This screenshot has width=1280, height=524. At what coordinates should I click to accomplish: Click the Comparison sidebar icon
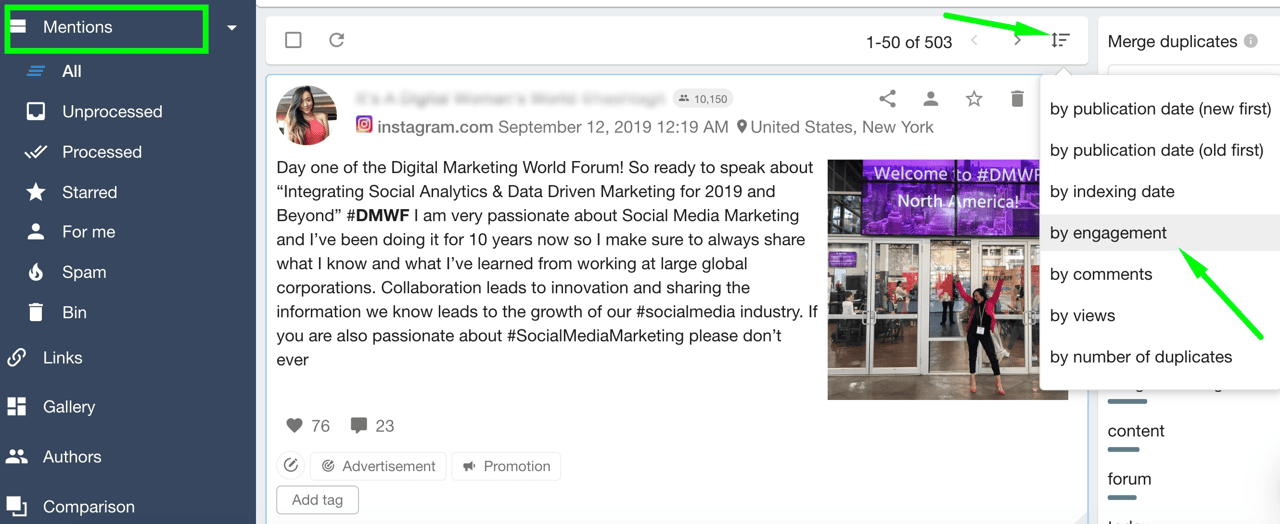[17, 506]
